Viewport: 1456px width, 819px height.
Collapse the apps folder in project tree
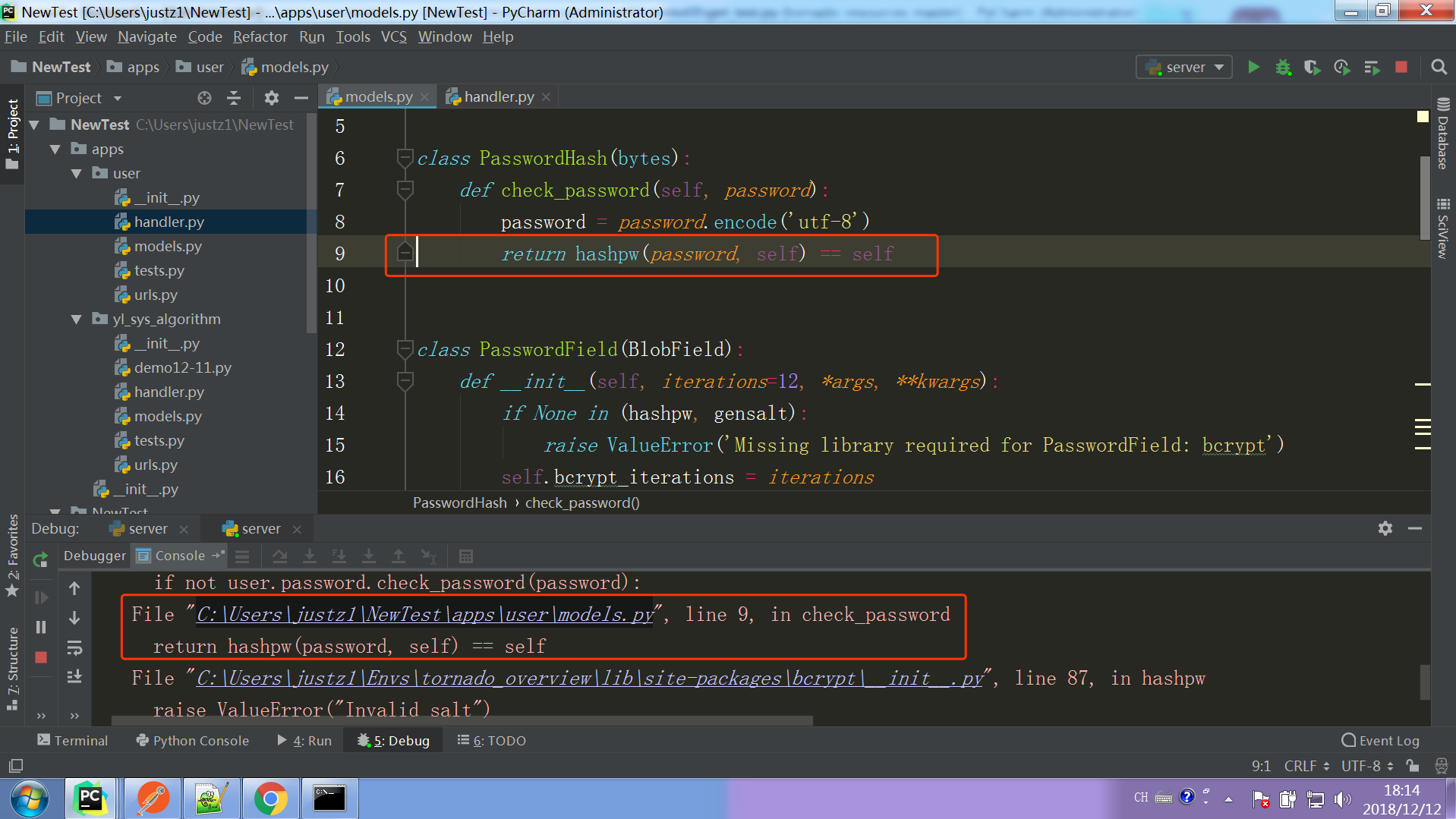[55, 150]
